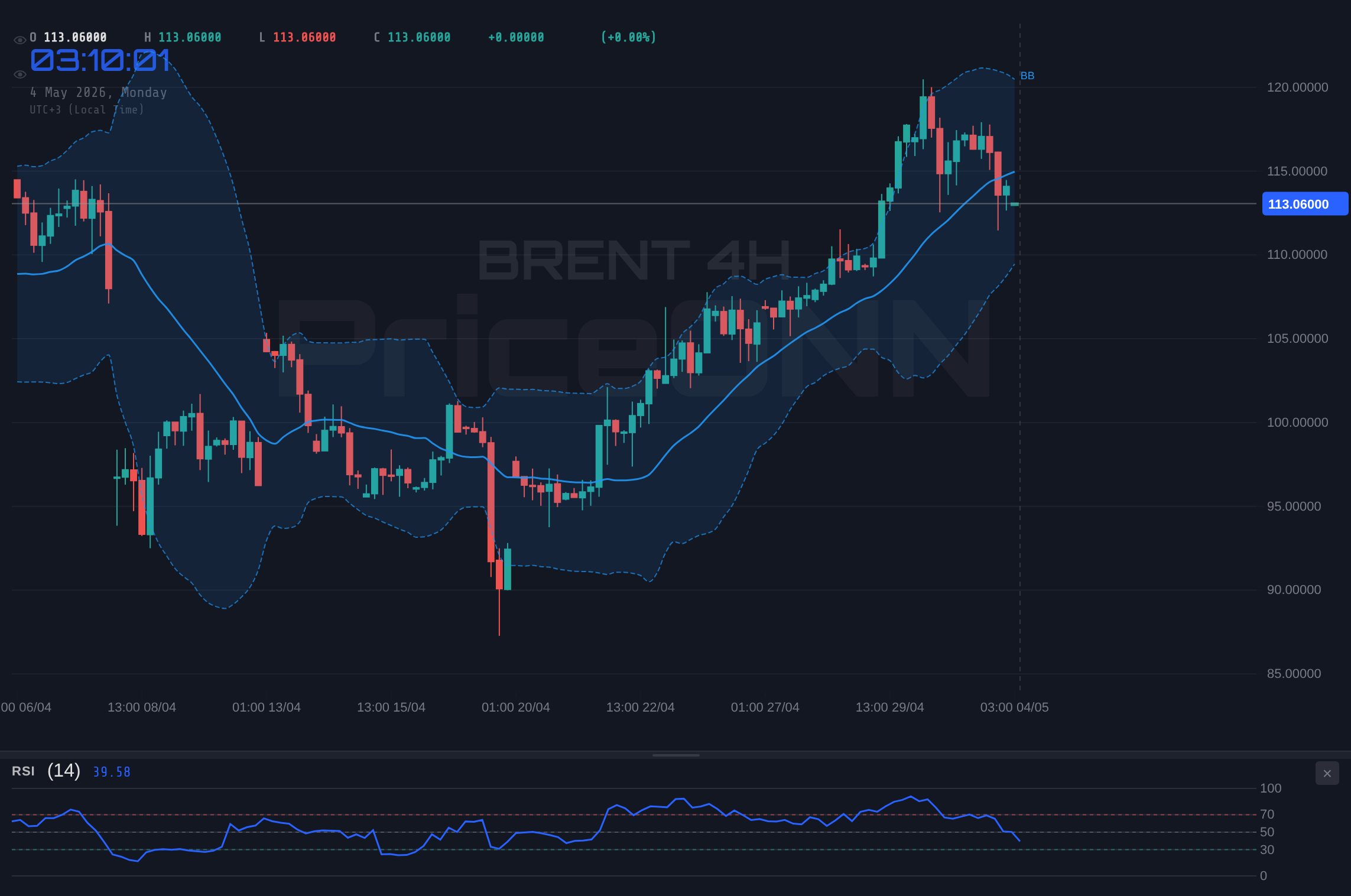Image resolution: width=1351 pixels, height=896 pixels.
Task: Click the 115.00000 price axis label
Action: 1297,171
